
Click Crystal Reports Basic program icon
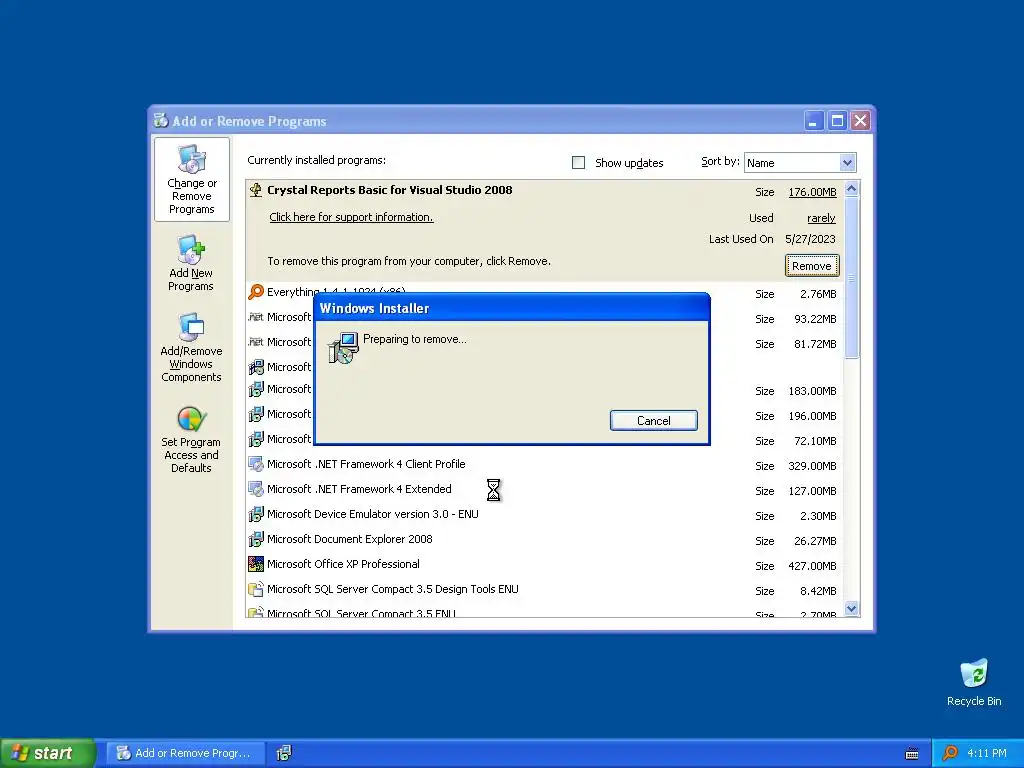point(256,190)
